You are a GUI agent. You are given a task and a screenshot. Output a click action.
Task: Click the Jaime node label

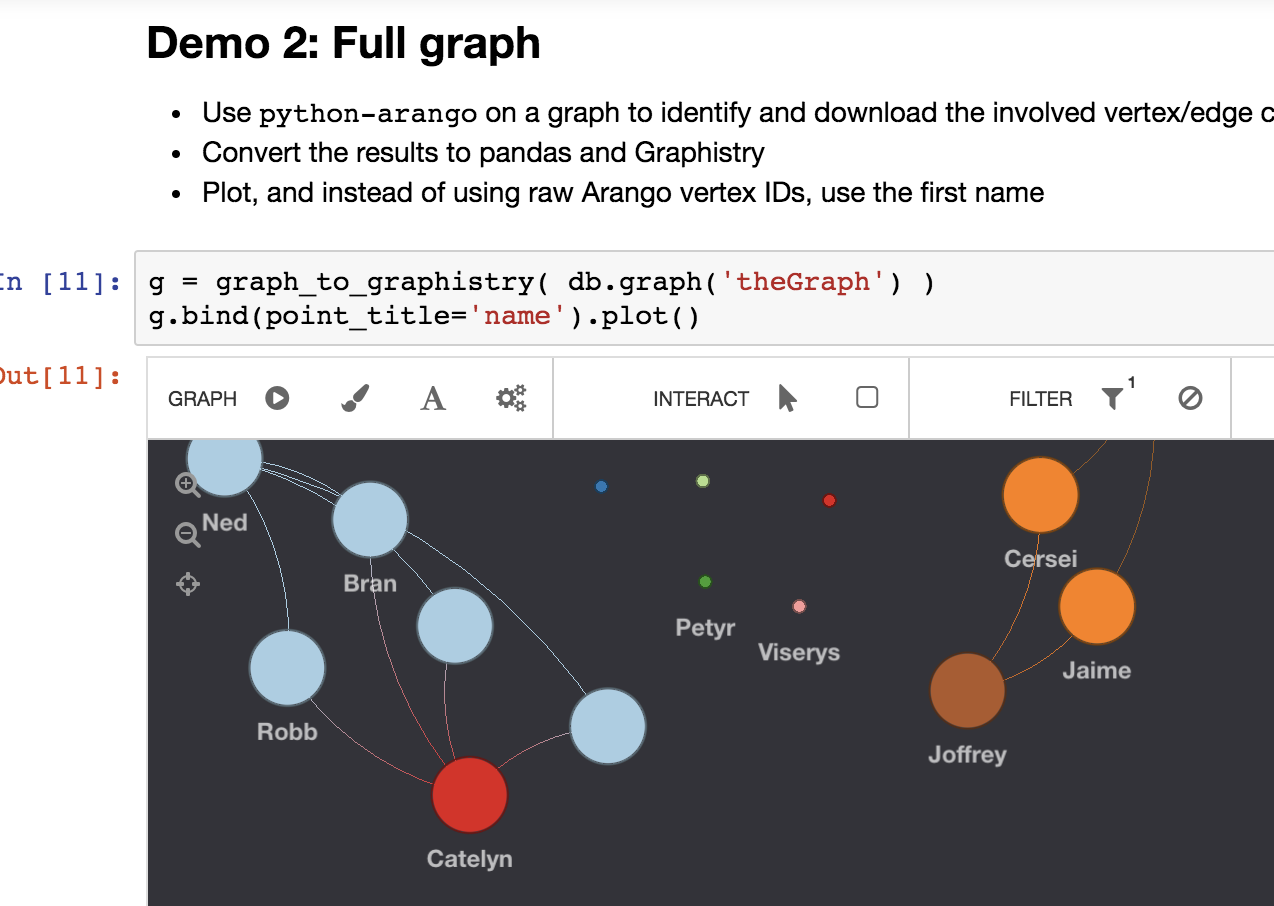coord(1097,670)
